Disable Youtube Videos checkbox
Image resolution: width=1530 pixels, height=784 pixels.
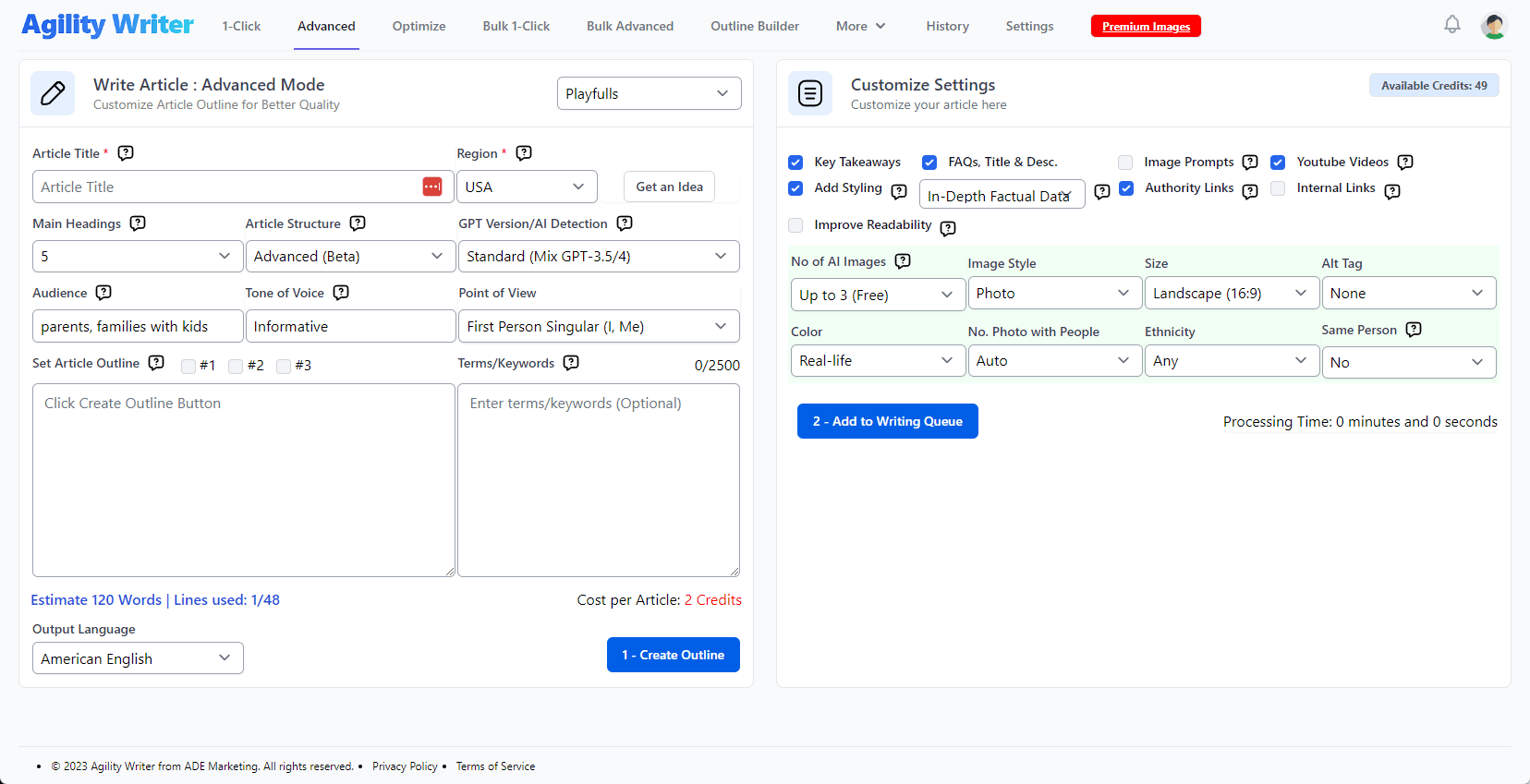(1278, 163)
